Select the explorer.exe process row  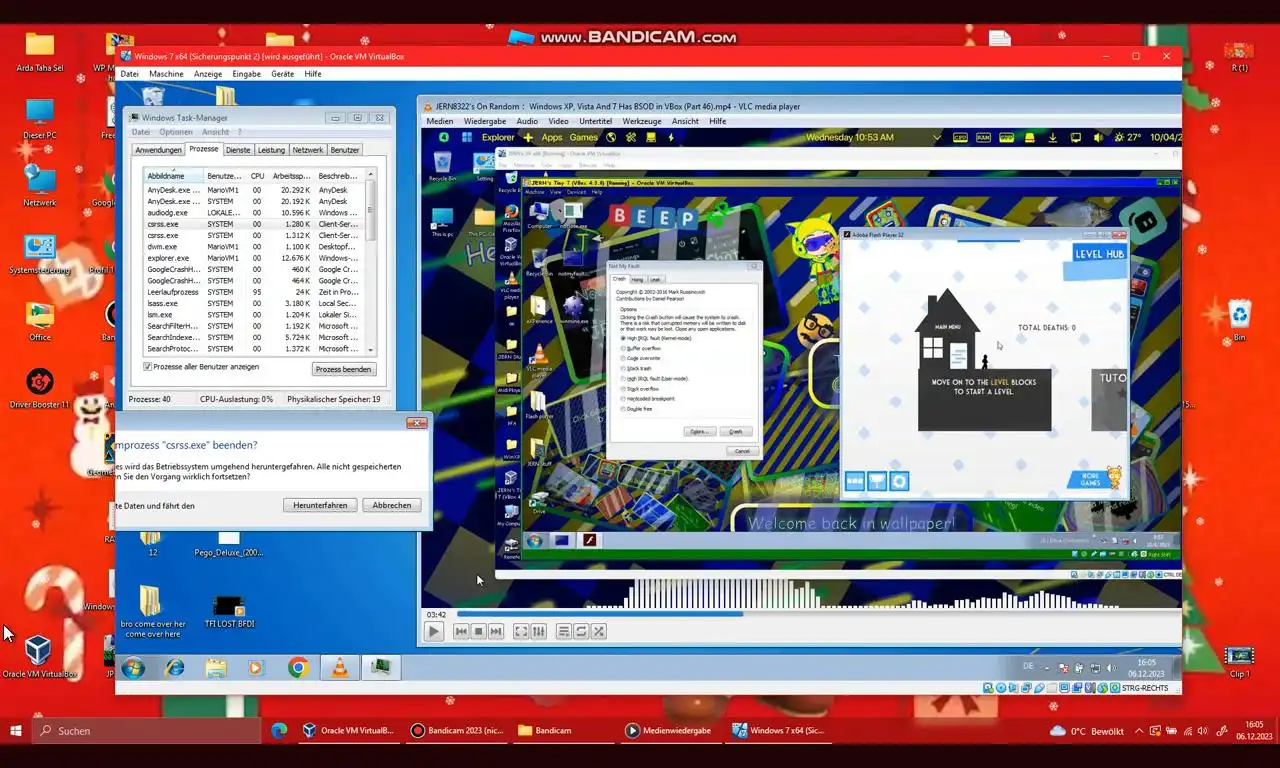coord(254,258)
